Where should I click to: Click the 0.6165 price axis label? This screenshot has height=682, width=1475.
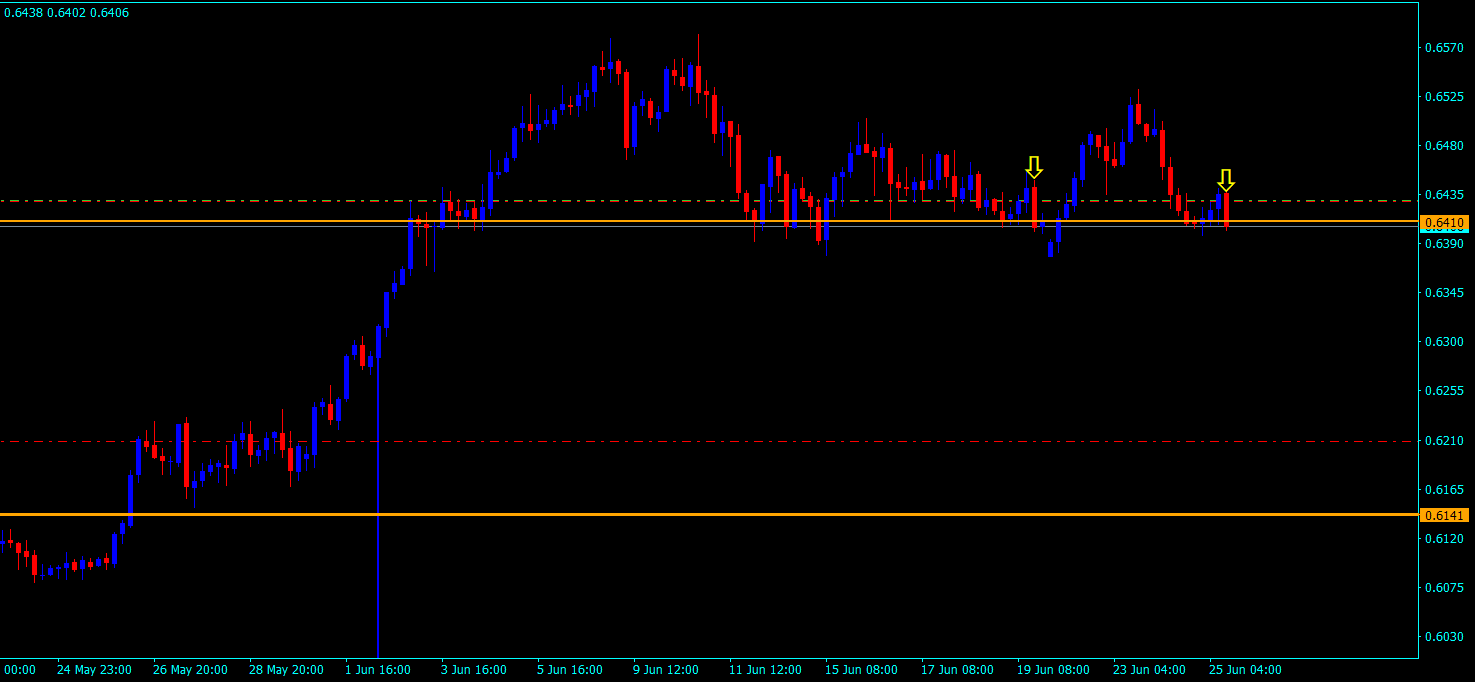click(x=1444, y=490)
